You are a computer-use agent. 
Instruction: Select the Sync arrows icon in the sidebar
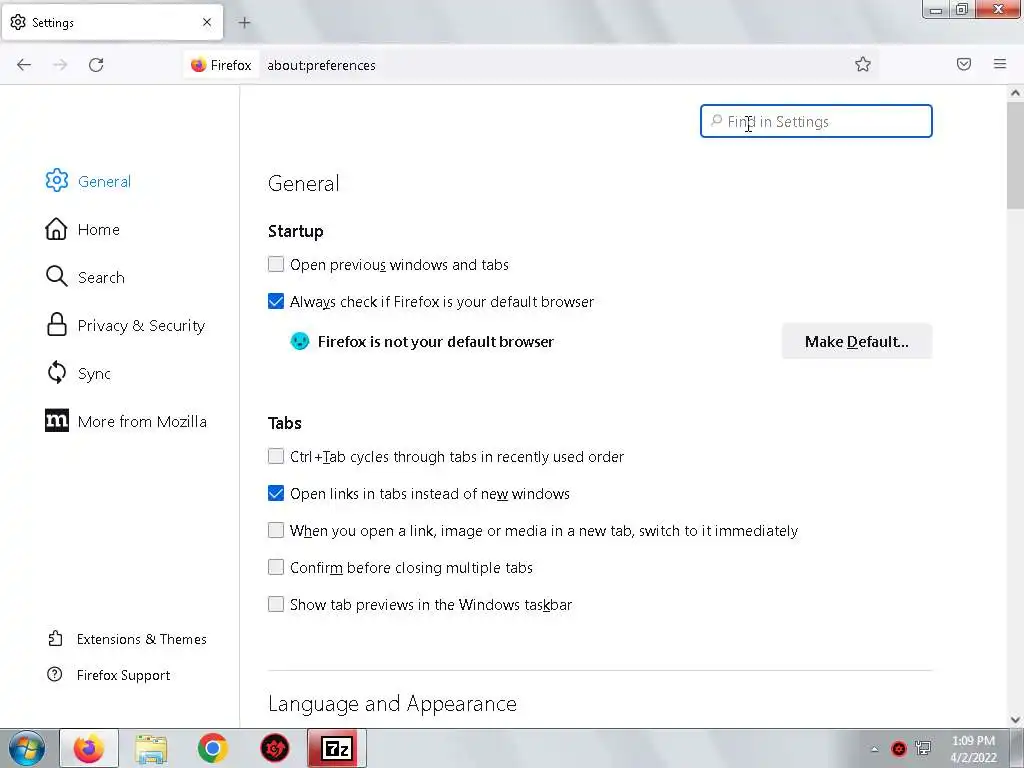(57, 372)
